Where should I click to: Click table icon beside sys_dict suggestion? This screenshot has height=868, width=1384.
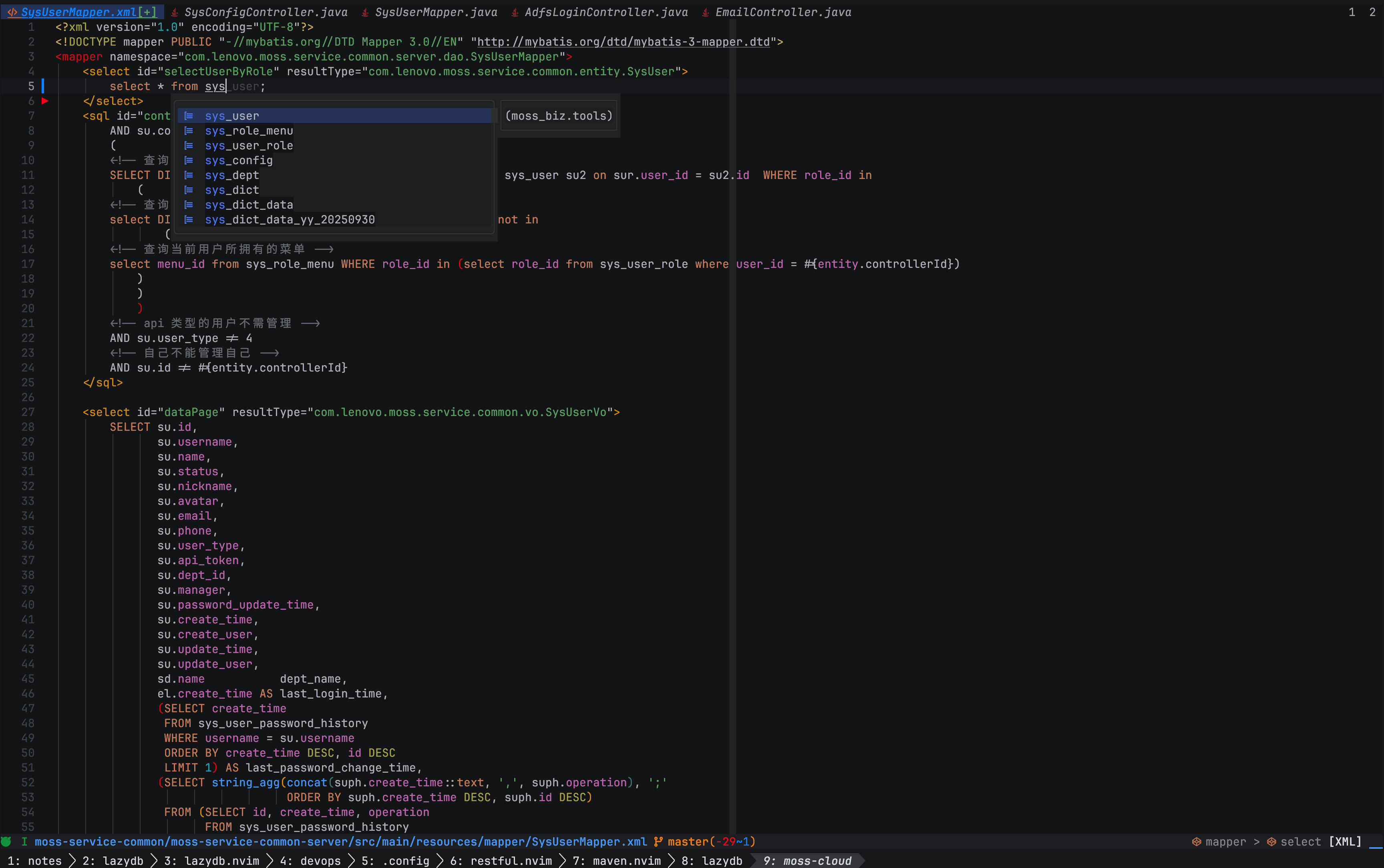(188, 190)
